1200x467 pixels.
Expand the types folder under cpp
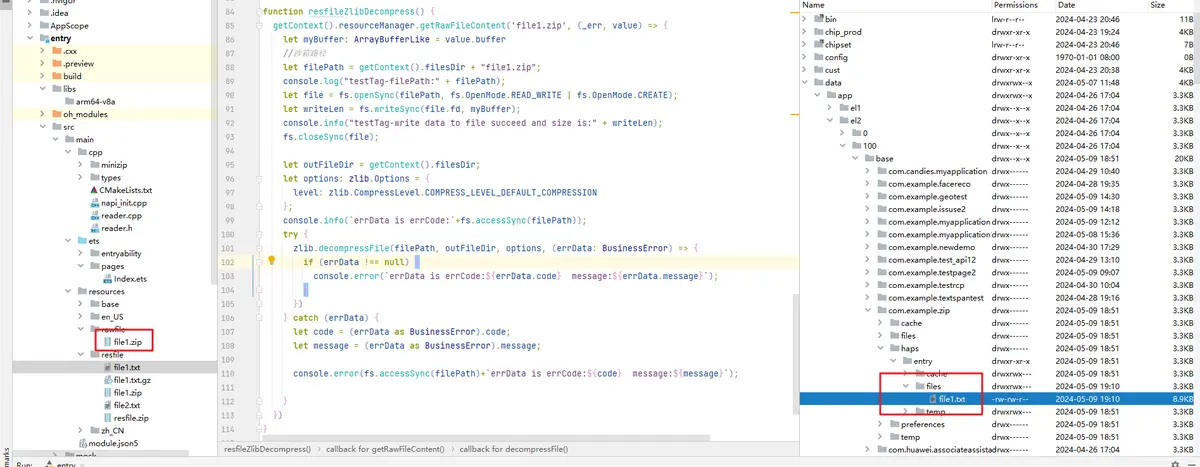click(78, 177)
